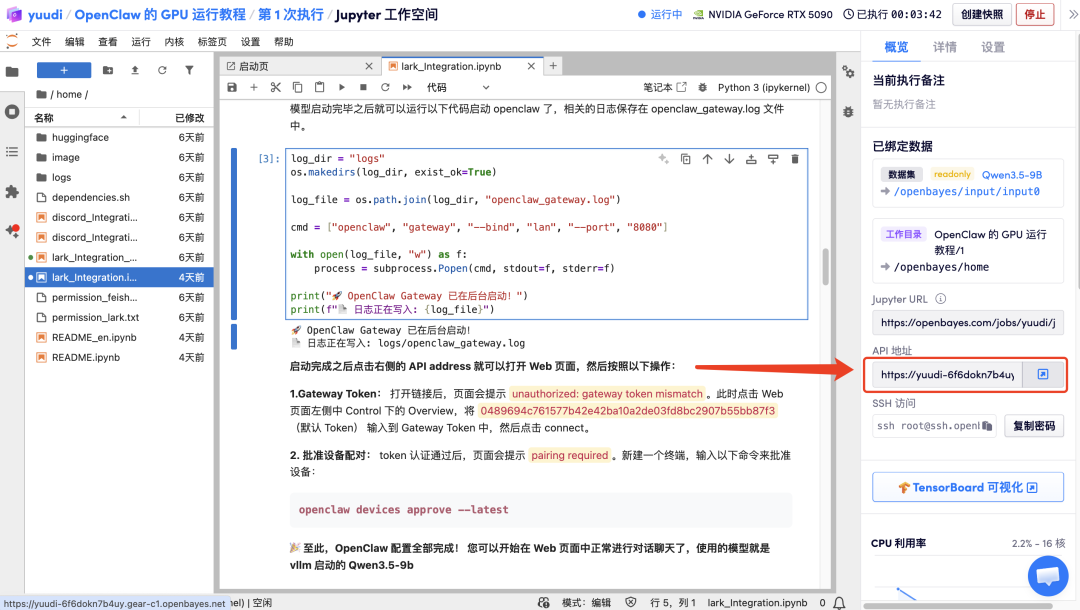Click the yuudi user link in breadcrumb
Screen dimensions: 1080x610
[x=45, y=14]
